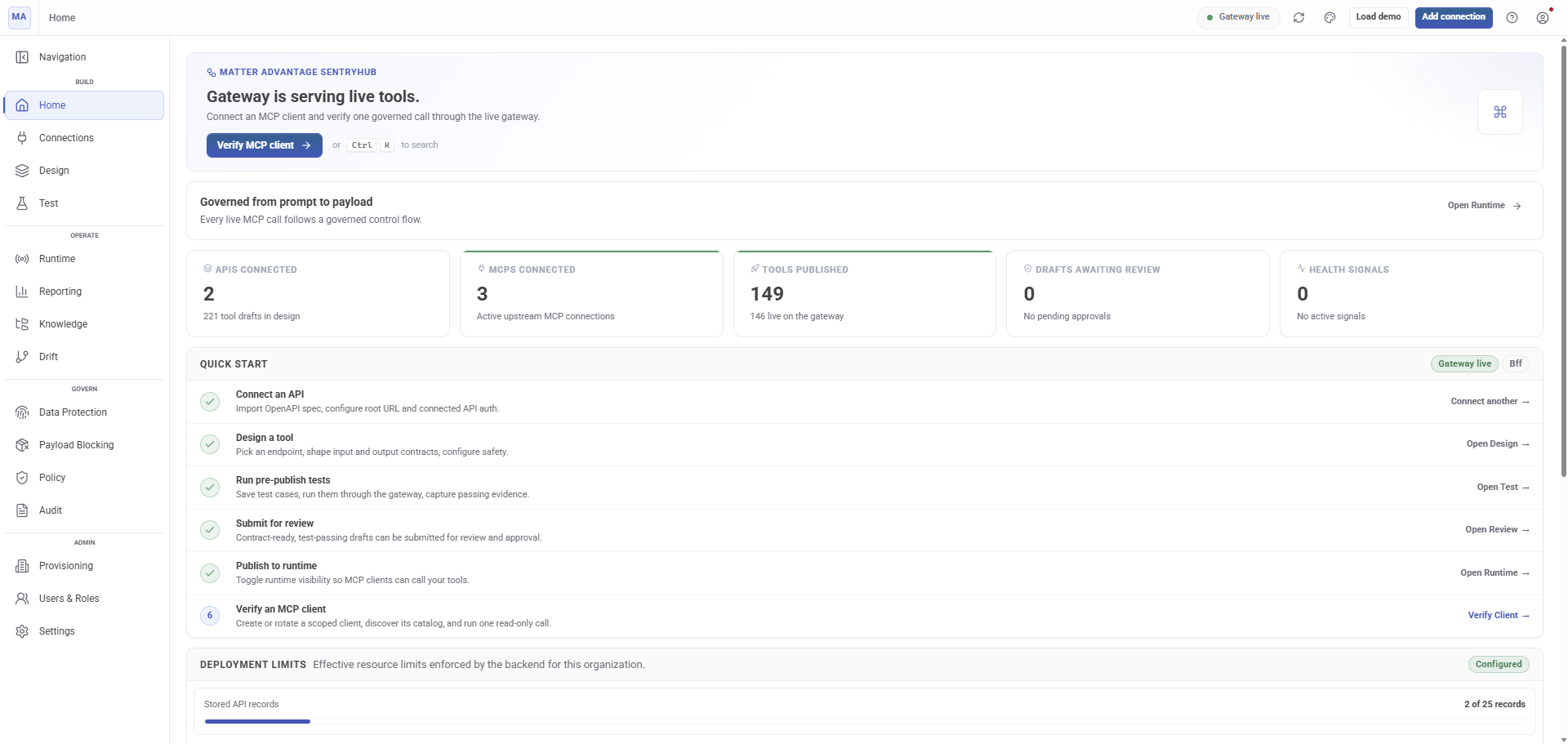The width and height of the screenshot is (1568, 744).
Task: Click the Gateway live status pill in header
Action: point(1238,17)
